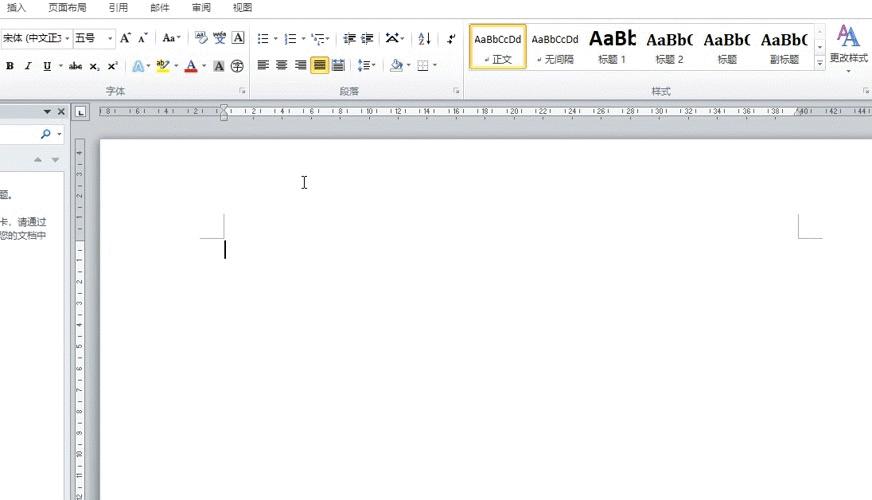This screenshot has height=500, width=872.
Task: Toggle Show/Hide paragraph marks
Action: pyautogui.click(x=451, y=38)
